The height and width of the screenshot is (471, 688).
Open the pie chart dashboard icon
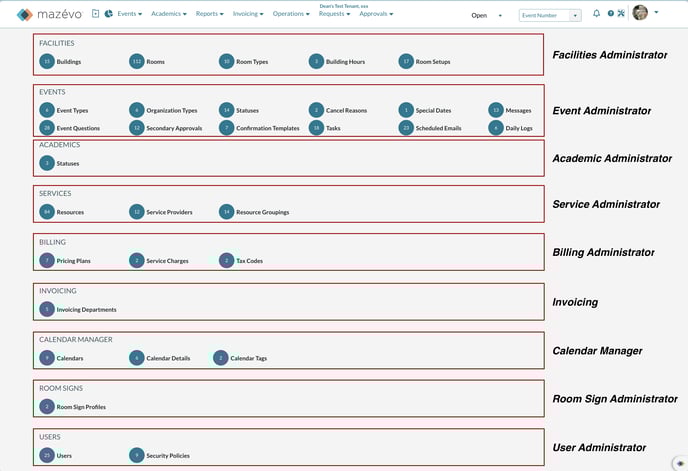pos(108,14)
